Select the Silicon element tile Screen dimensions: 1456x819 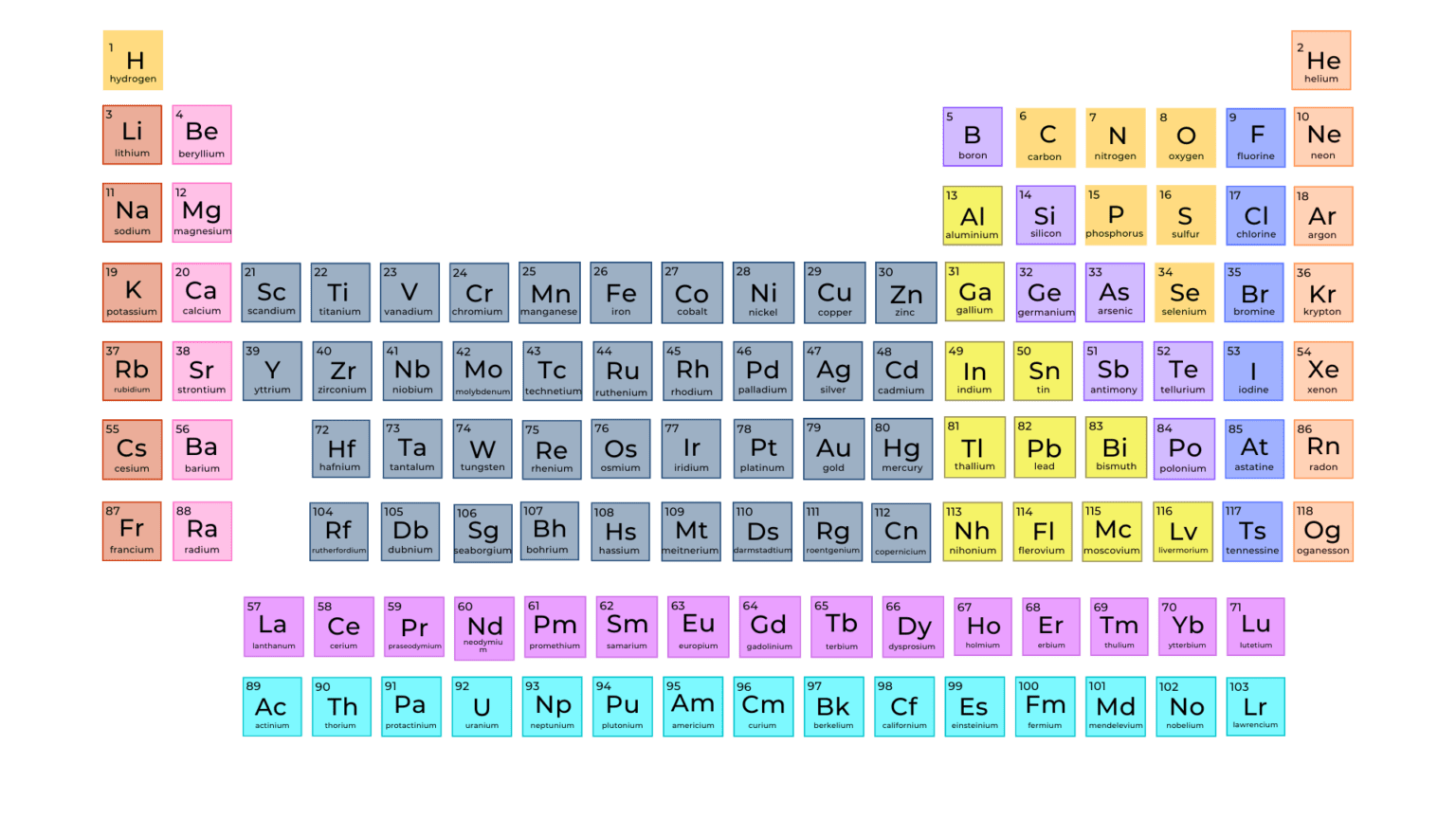coord(1046,215)
